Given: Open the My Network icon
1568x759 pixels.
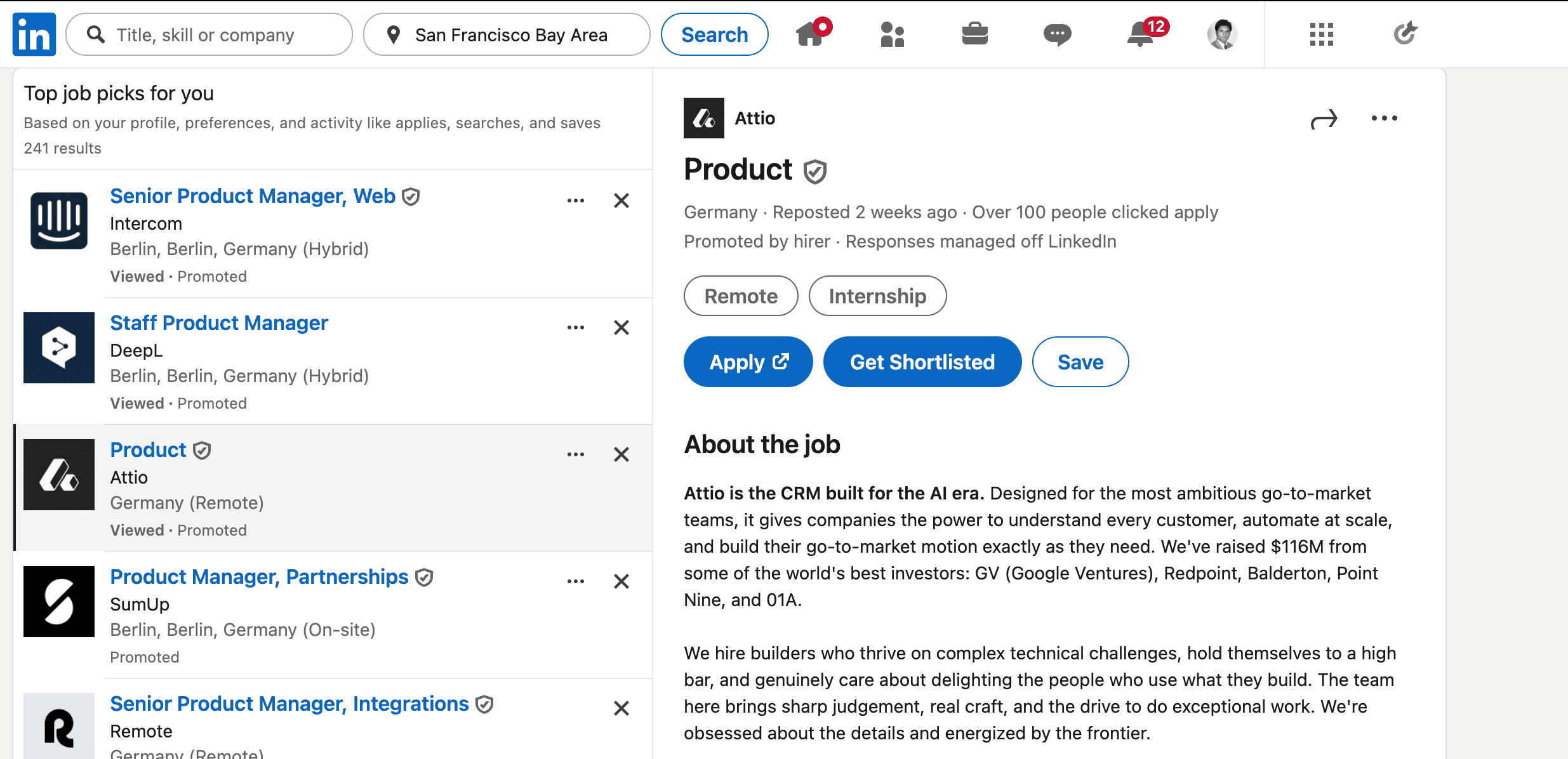Looking at the screenshot, I should coord(893,34).
